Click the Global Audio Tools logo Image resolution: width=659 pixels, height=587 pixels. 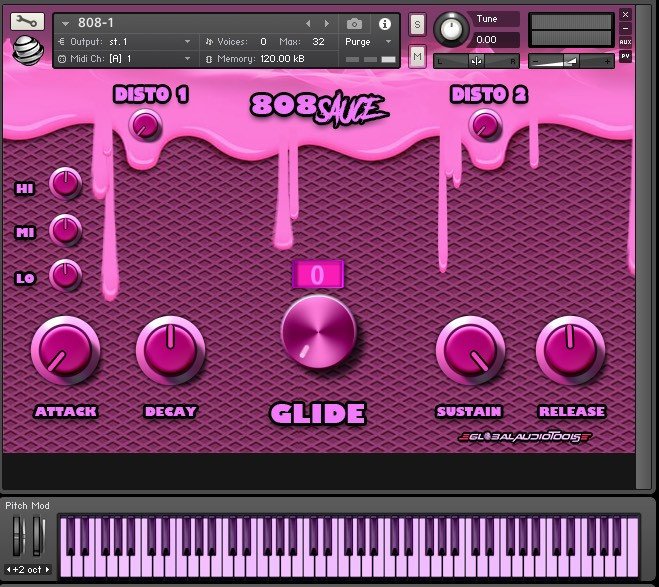(525, 437)
